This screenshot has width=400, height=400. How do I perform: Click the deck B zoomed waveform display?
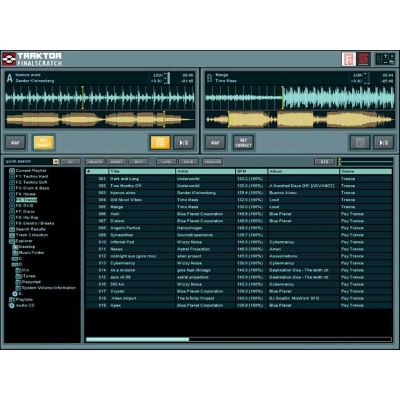click(x=299, y=97)
